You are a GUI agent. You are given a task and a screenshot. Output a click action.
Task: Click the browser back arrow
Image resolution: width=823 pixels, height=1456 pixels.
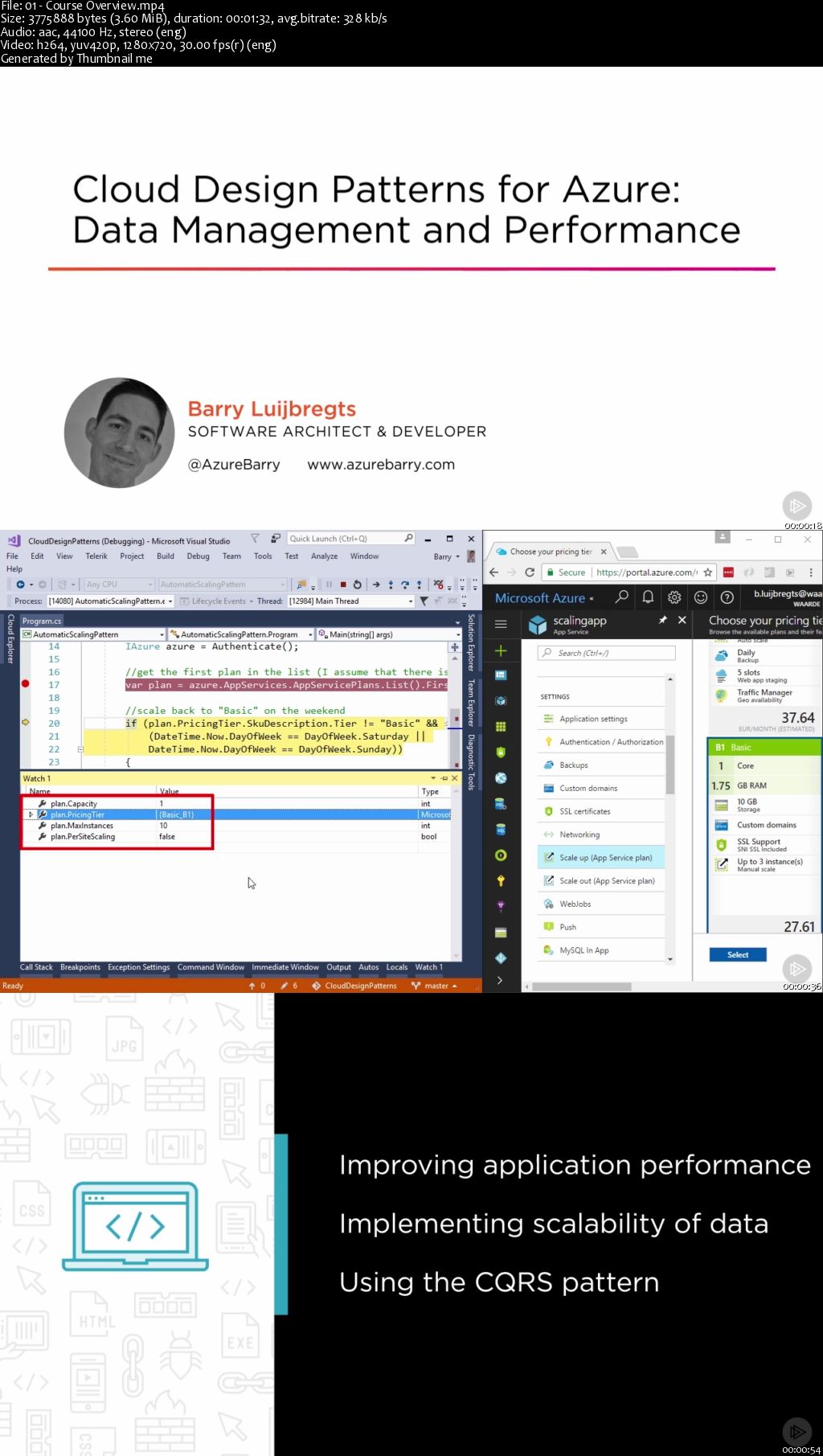[x=493, y=572]
